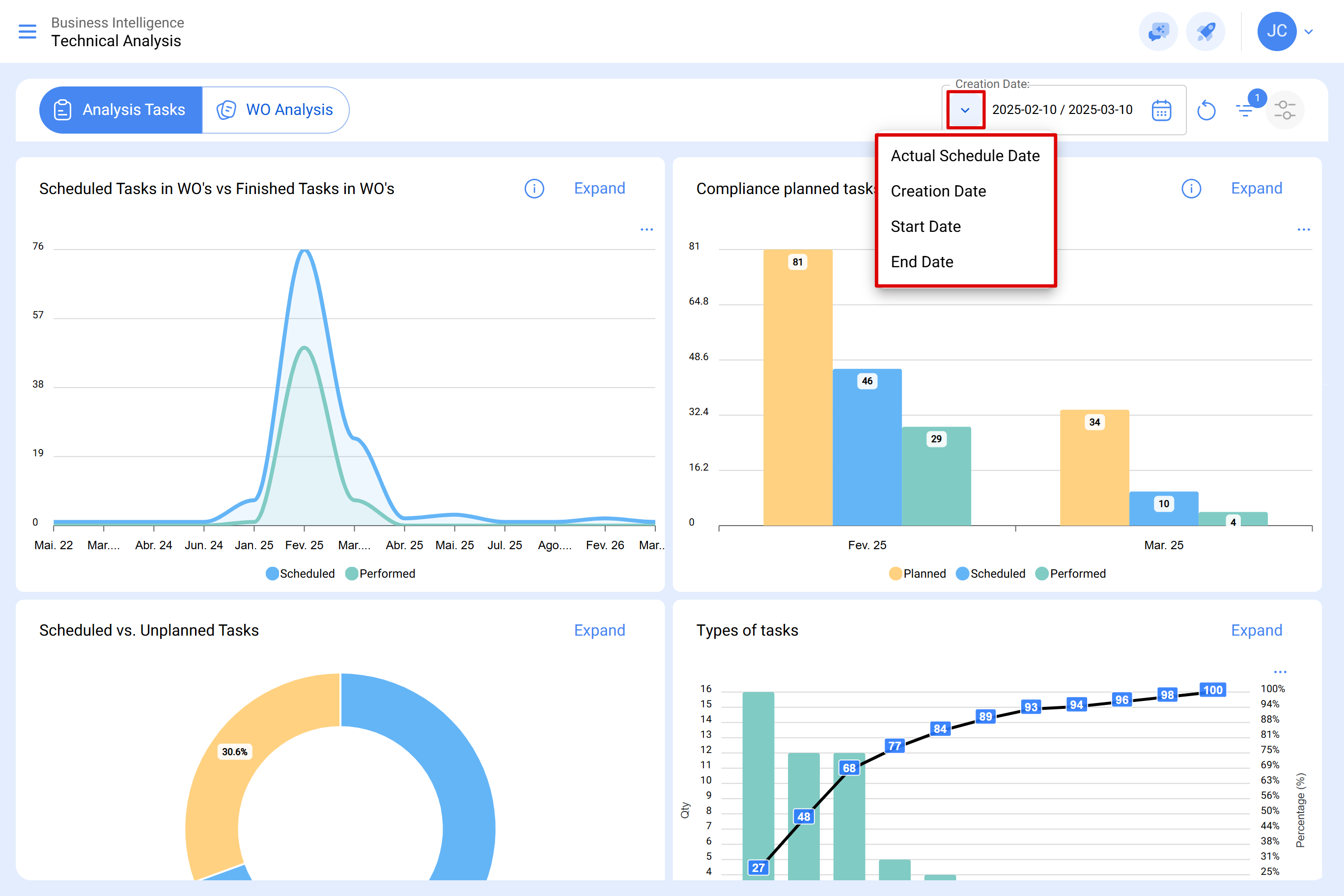Image resolution: width=1344 pixels, height=896 pixels.
Task: Switch to Analysis Tasks tab
Action: click(120, 110)
